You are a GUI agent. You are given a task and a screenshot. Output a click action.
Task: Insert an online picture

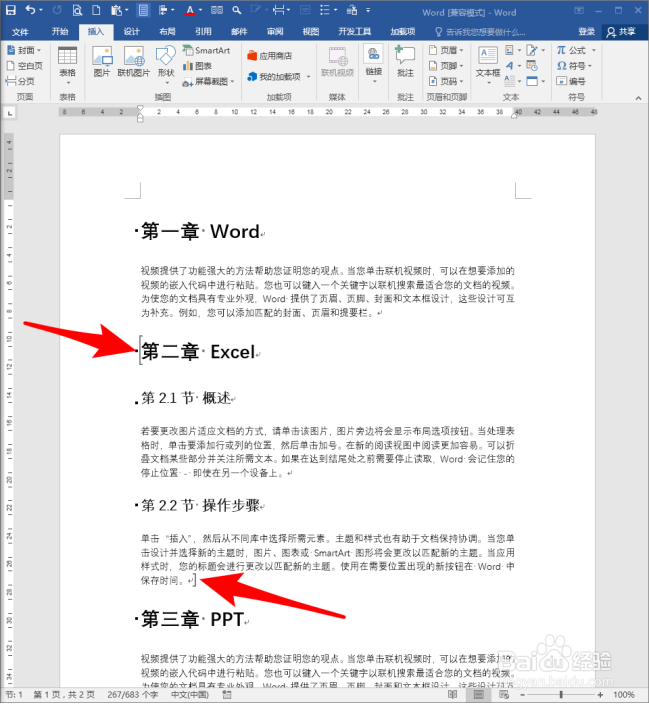coord(133,62)
